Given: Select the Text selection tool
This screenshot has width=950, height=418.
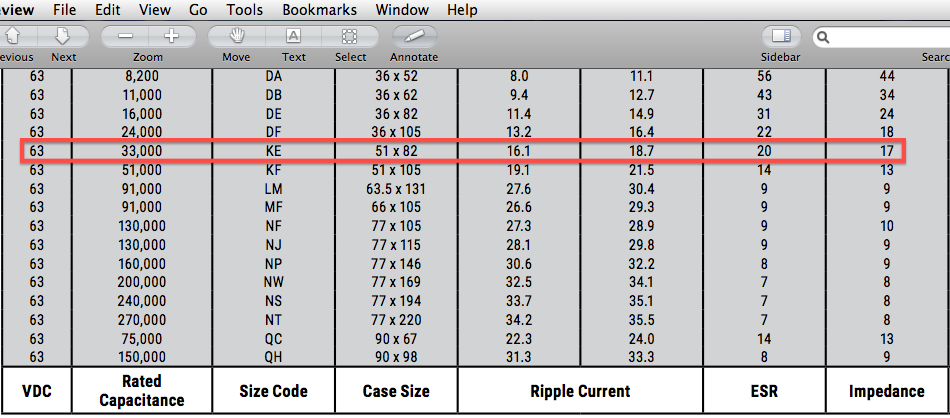Looking at the screenshot, I should 293,36.
